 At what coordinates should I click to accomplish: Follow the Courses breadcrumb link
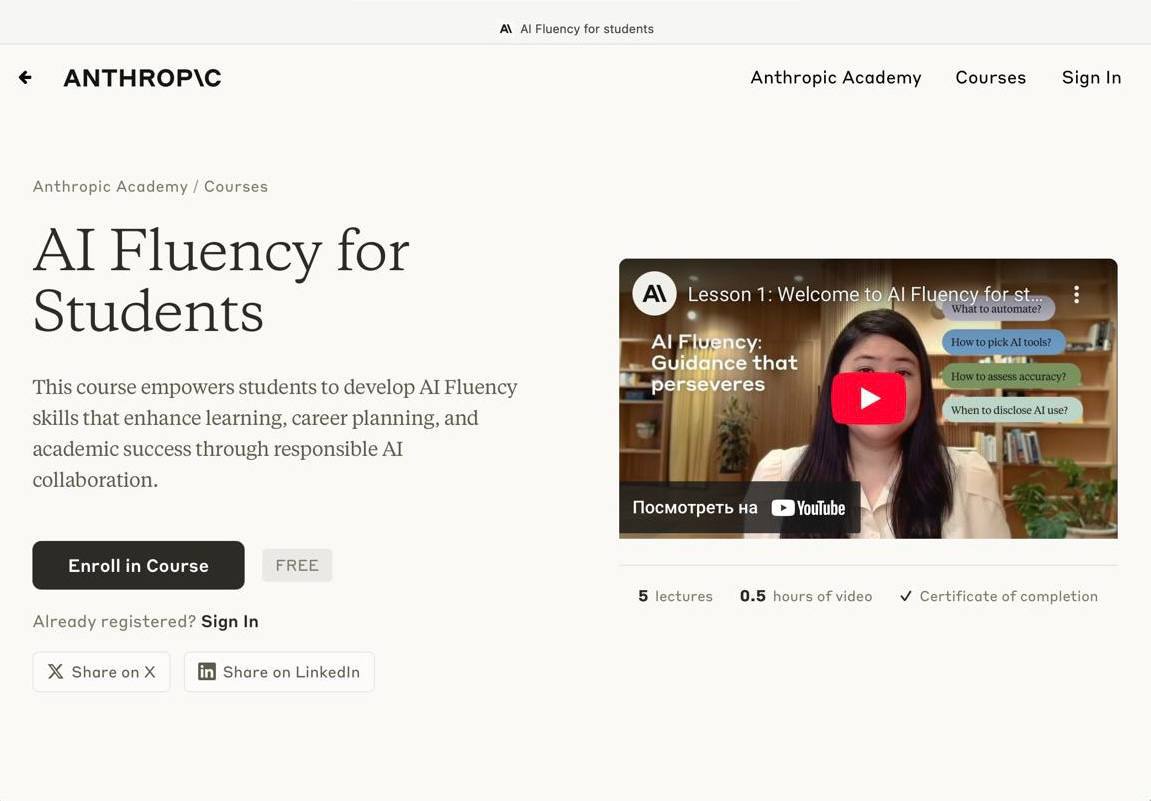pyautogui.click(x=236, y=186)
